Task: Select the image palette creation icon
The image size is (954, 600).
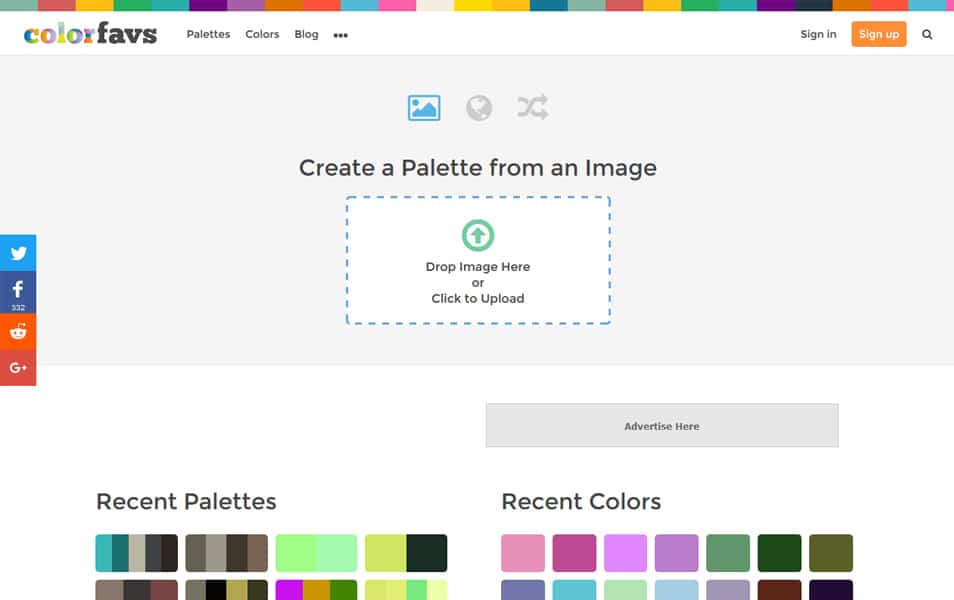Action: click(424, 108)
